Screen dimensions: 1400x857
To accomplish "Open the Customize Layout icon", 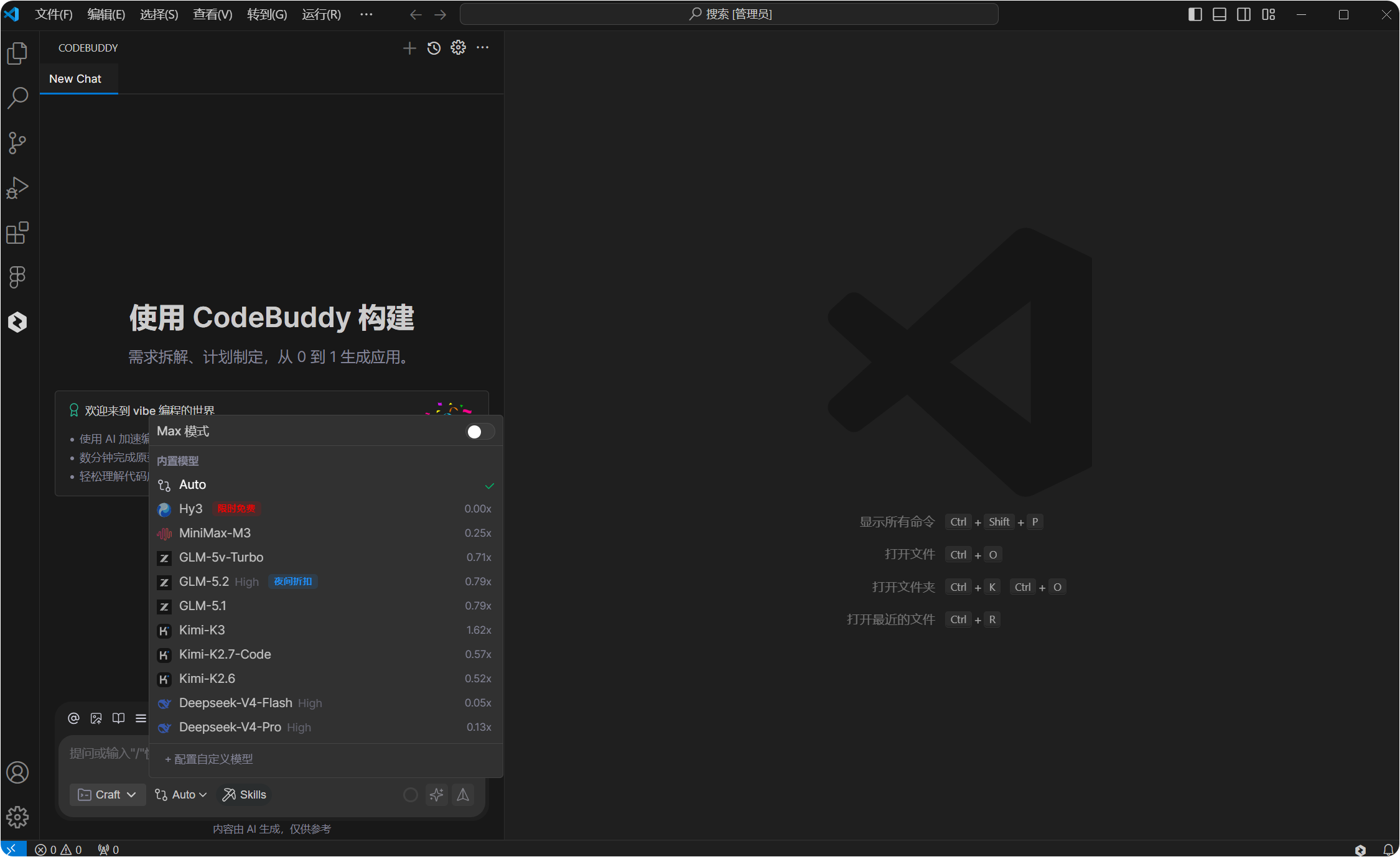I will 1269,14.
